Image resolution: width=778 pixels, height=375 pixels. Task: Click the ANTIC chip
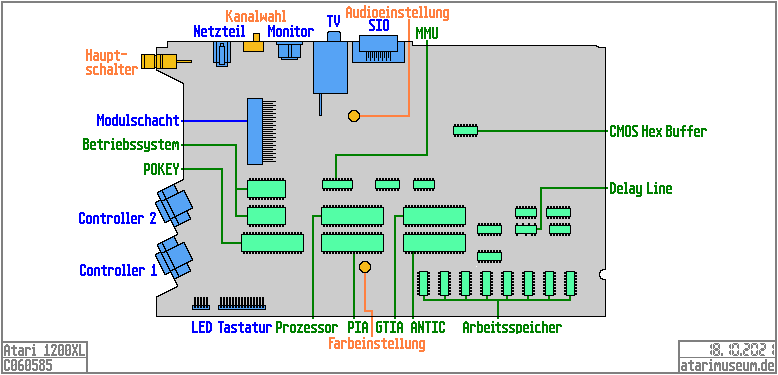click(434, 243)
